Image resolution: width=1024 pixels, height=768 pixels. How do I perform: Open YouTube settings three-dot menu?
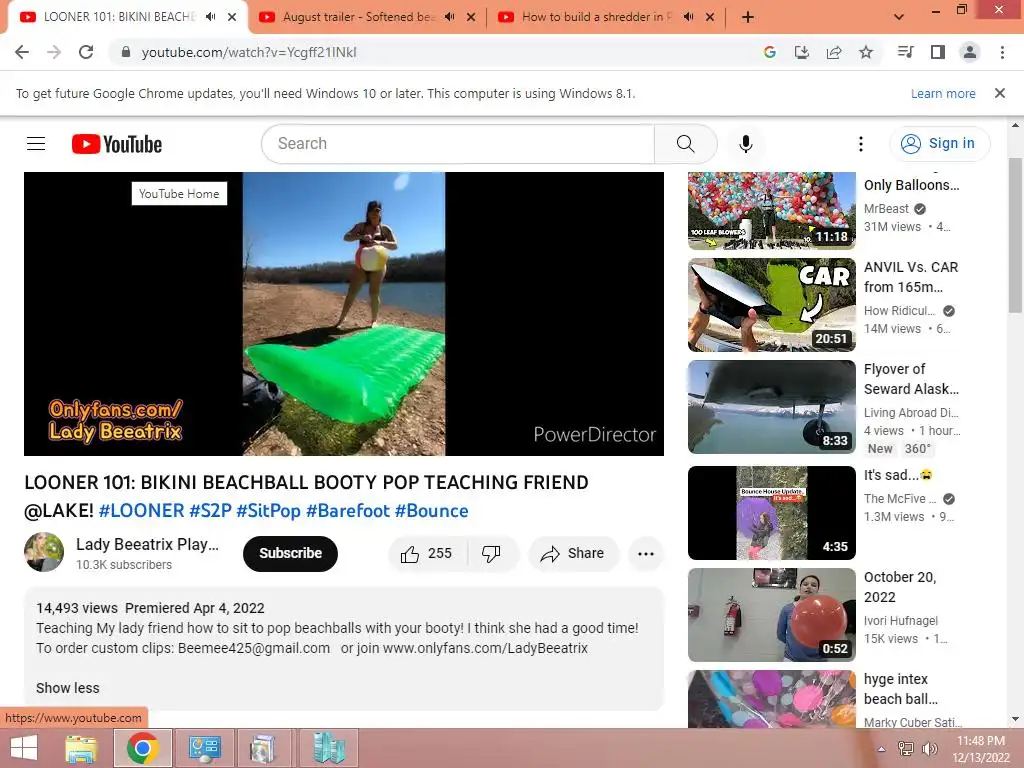[x=861, y=144]
